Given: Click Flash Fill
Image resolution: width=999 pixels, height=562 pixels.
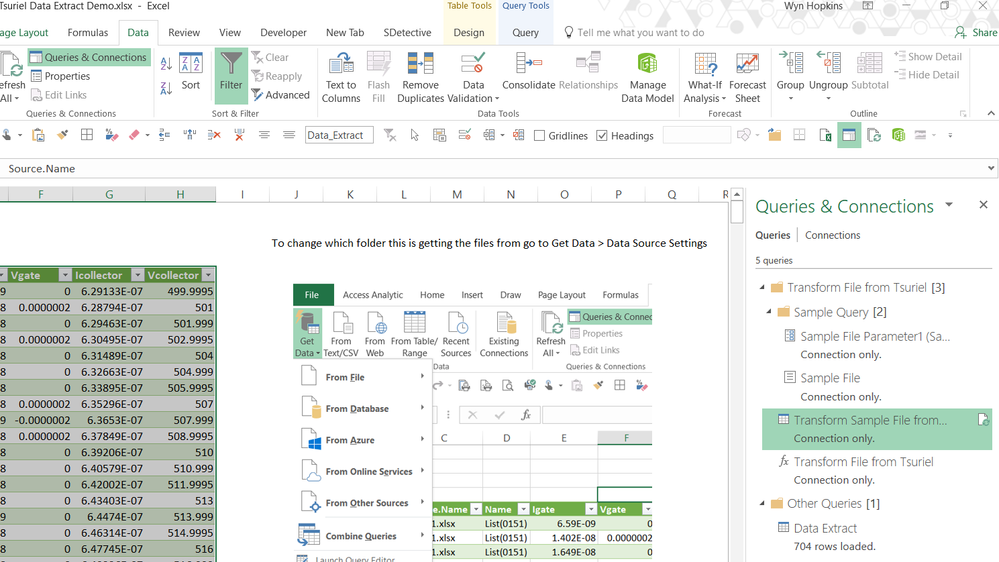Looking at the screenshot, I should [x=378, y=77].
